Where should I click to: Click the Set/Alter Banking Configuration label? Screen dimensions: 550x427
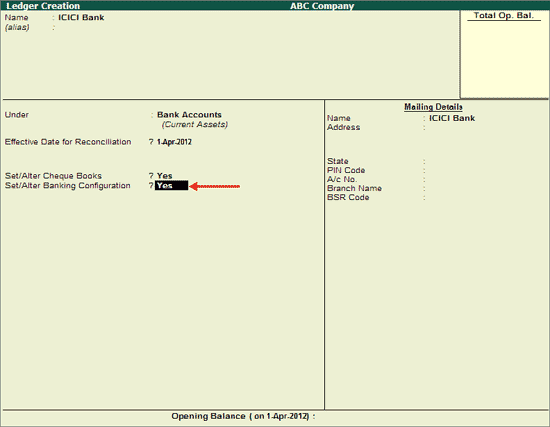click(x=68, y=186)
